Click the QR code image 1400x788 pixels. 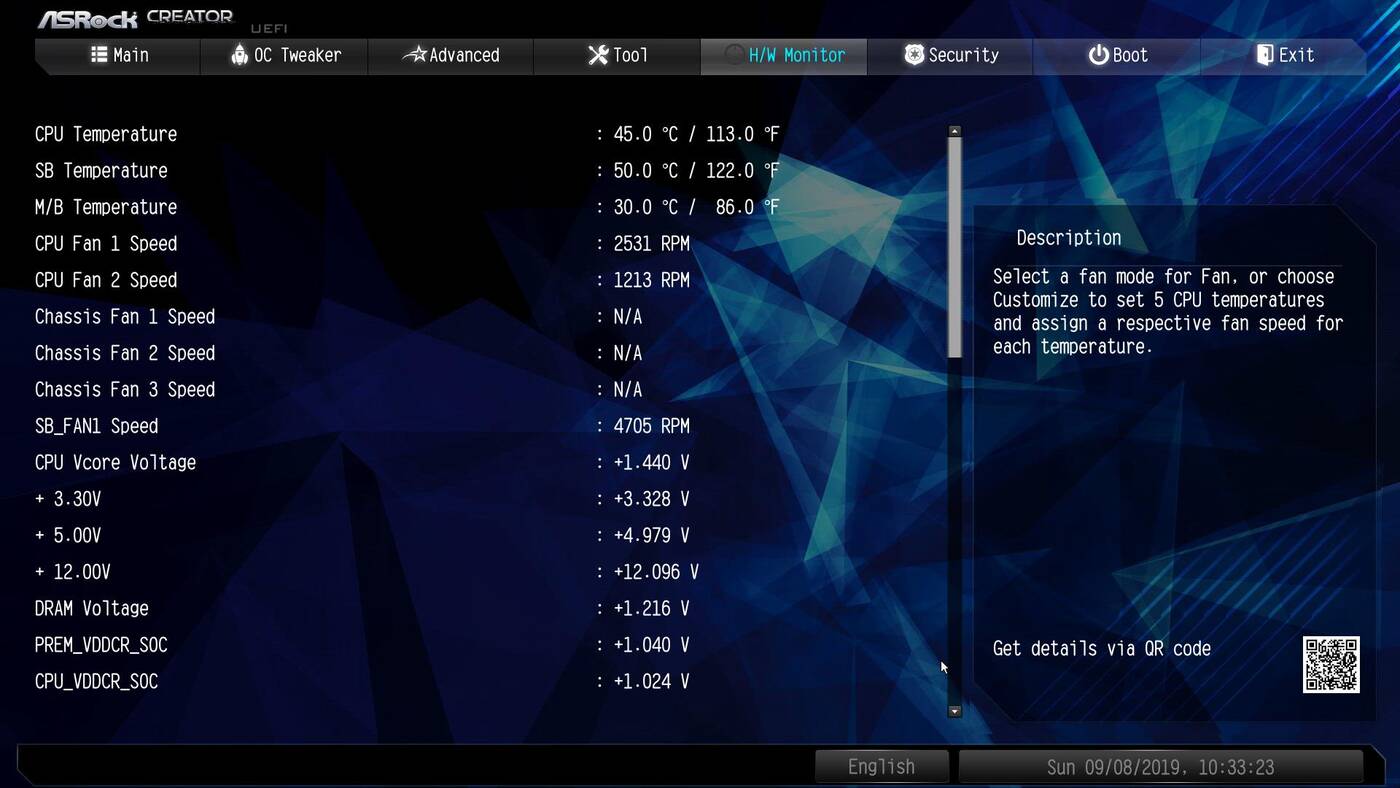pos(1331,664)
